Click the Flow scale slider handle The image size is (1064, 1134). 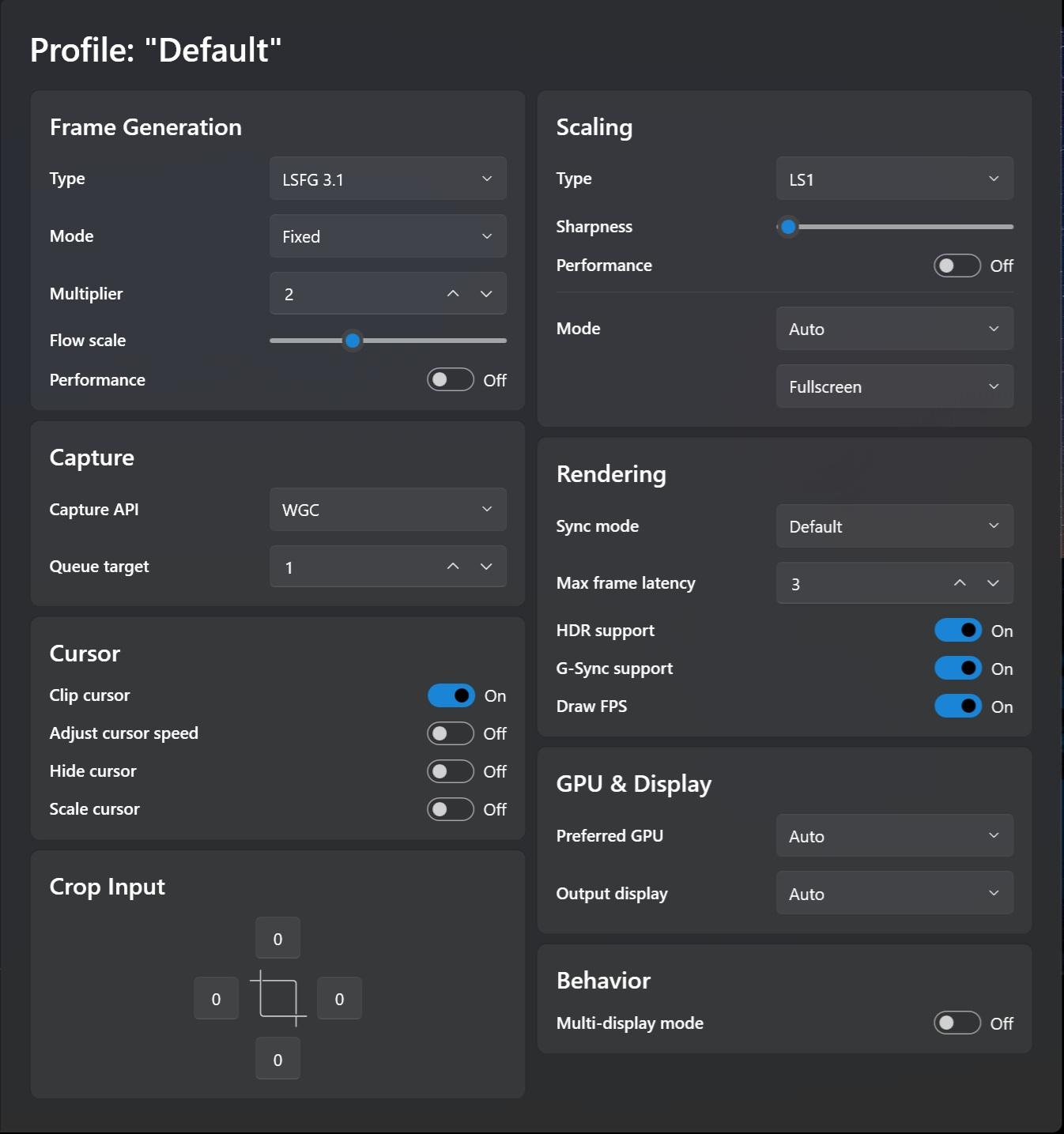[353, 341]
